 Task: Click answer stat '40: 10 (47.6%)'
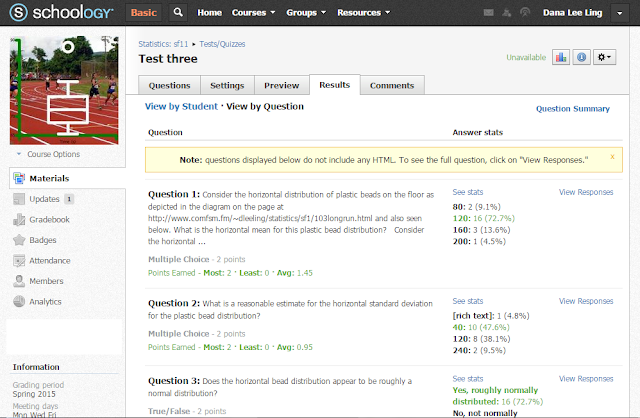point(481,327)
